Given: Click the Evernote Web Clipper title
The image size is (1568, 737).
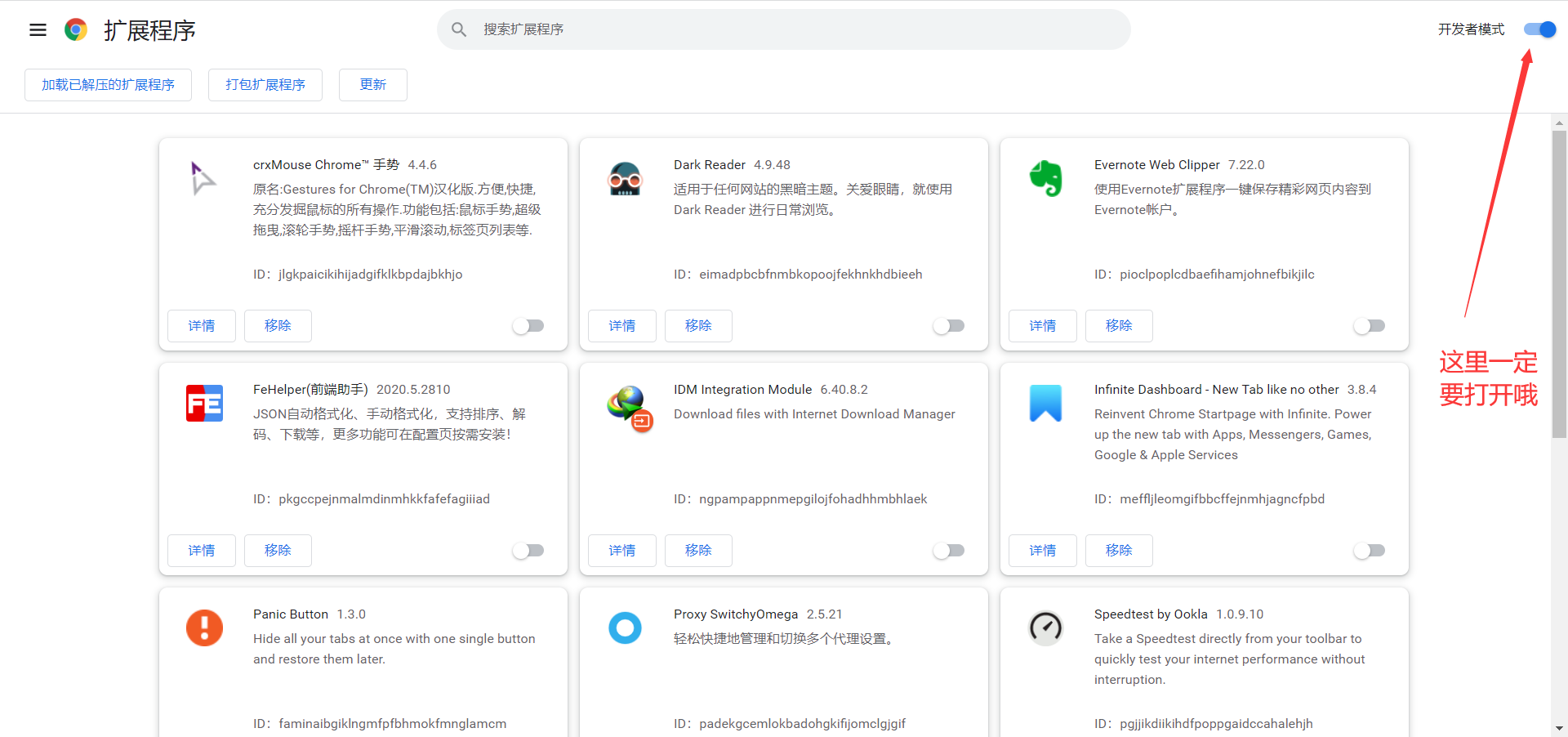Looking at the screenshot, I should (x=1157, y=165).
